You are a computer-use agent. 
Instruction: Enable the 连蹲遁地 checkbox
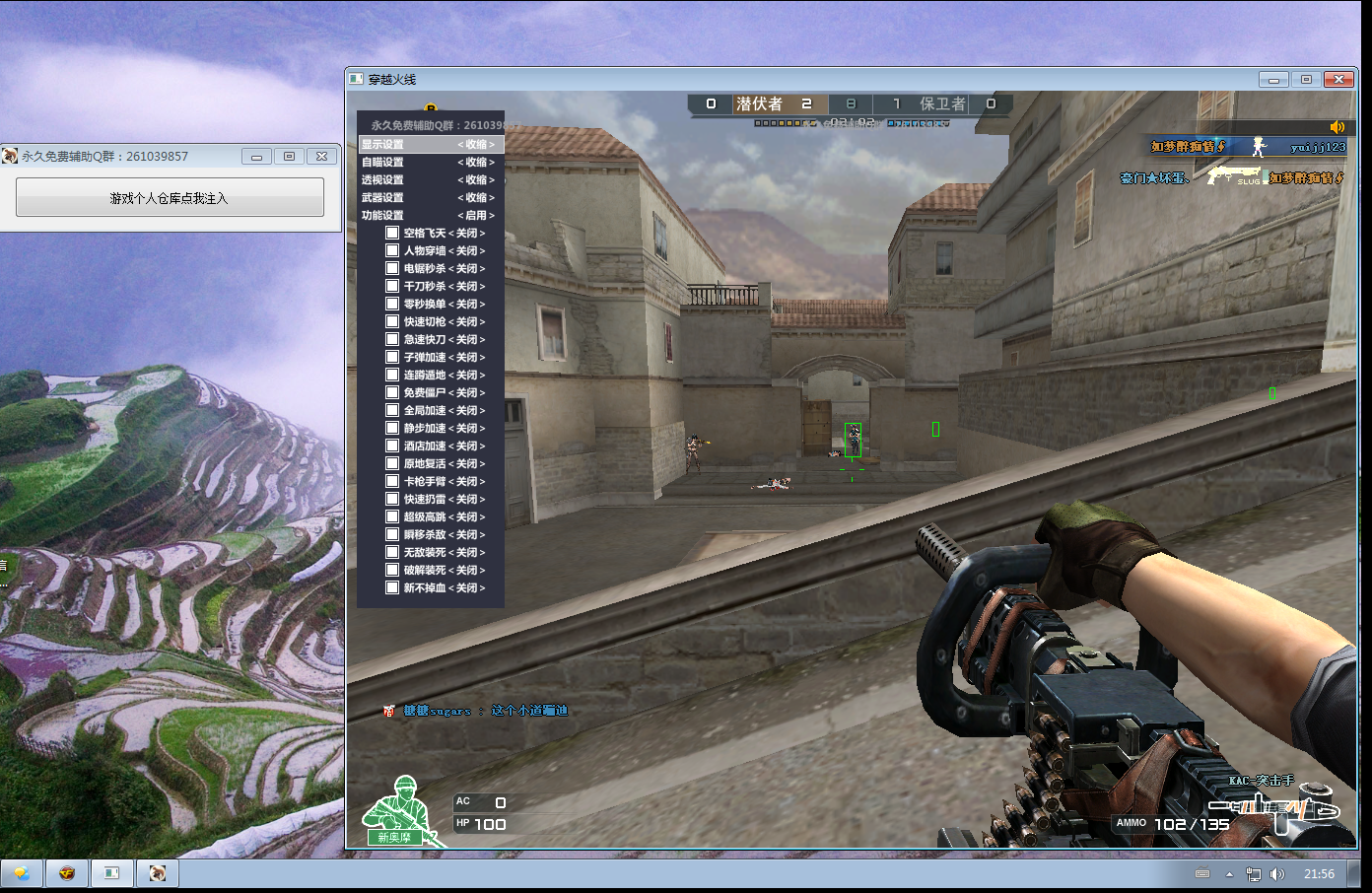pos(392,375)
